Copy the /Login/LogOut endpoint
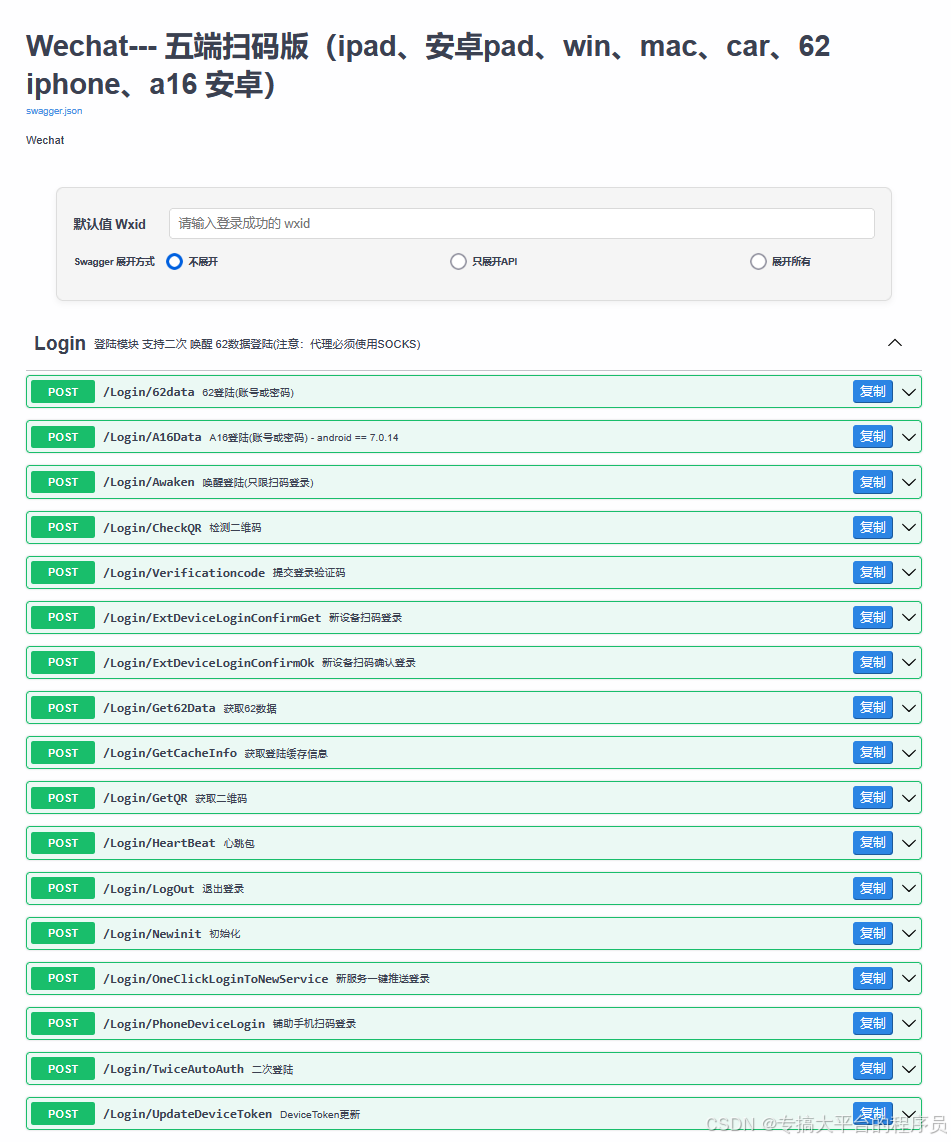Image resolution: width=951 pixels, height=1142 pixels. click(872, 889)
